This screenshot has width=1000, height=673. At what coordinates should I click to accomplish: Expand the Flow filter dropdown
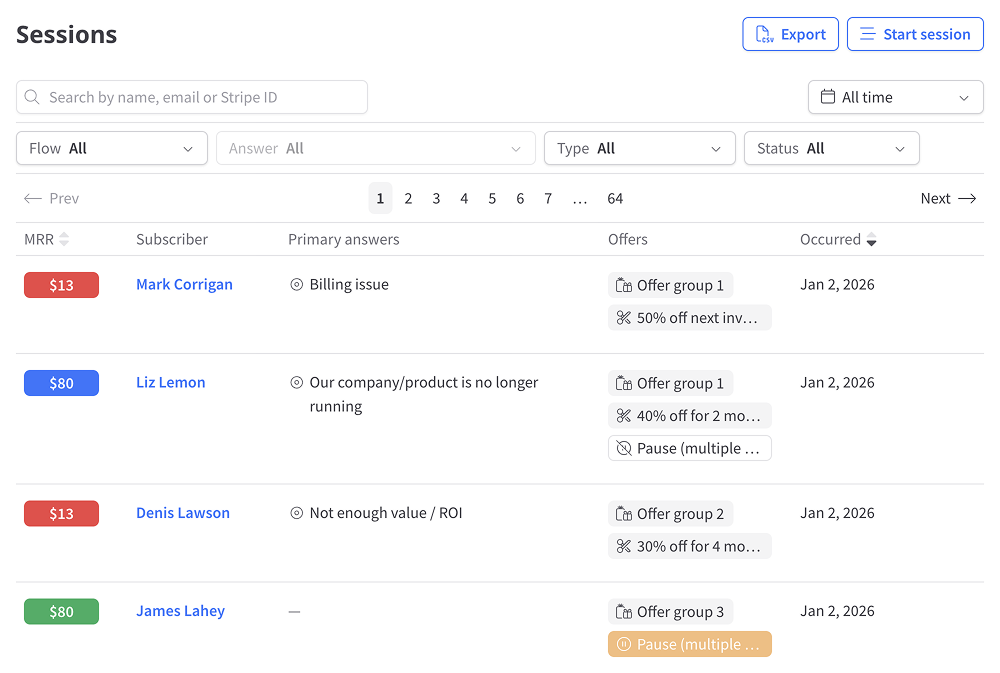tap(112, 148)
